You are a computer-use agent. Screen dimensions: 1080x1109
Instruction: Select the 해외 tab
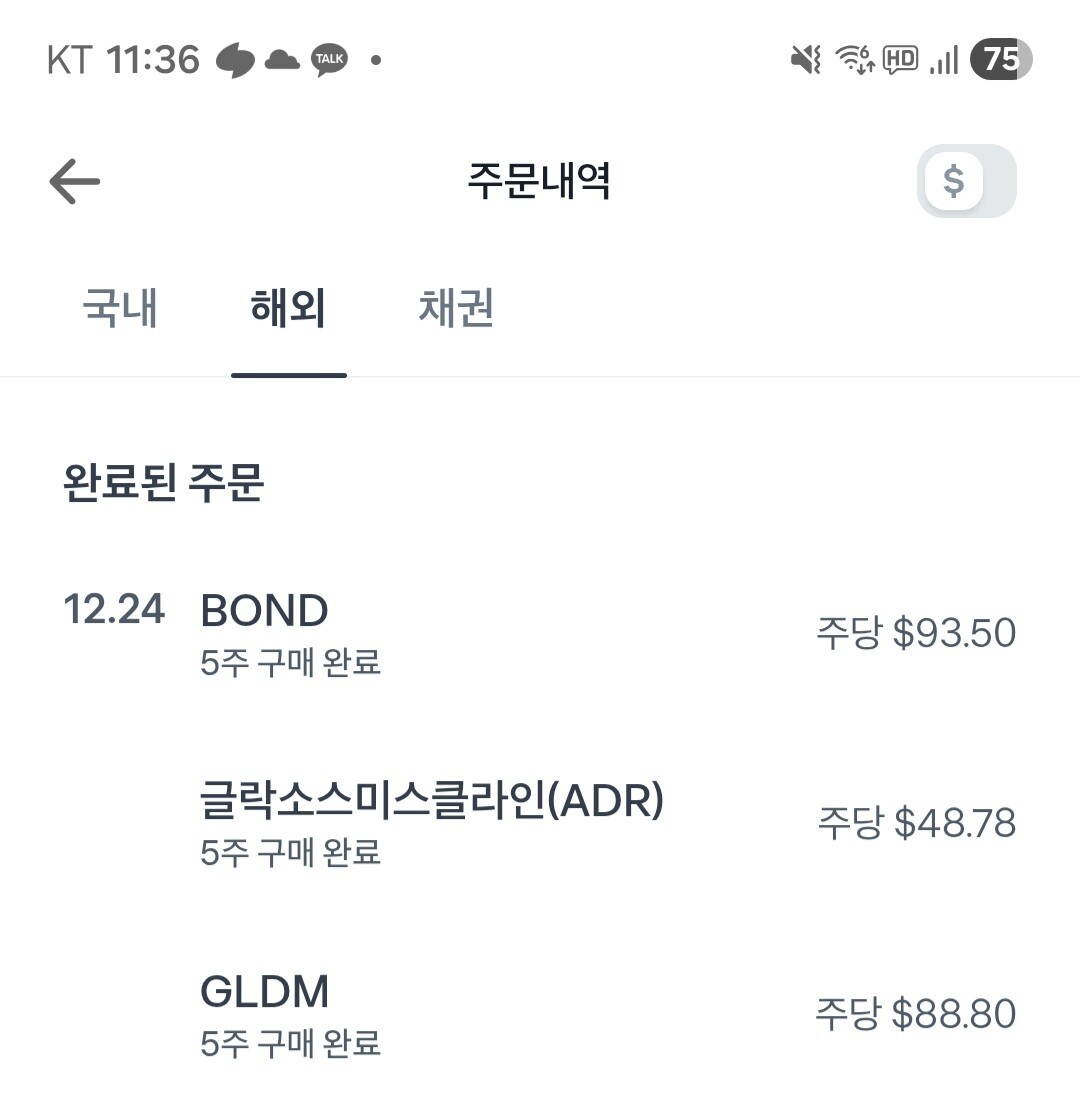(x=288, y=308)
